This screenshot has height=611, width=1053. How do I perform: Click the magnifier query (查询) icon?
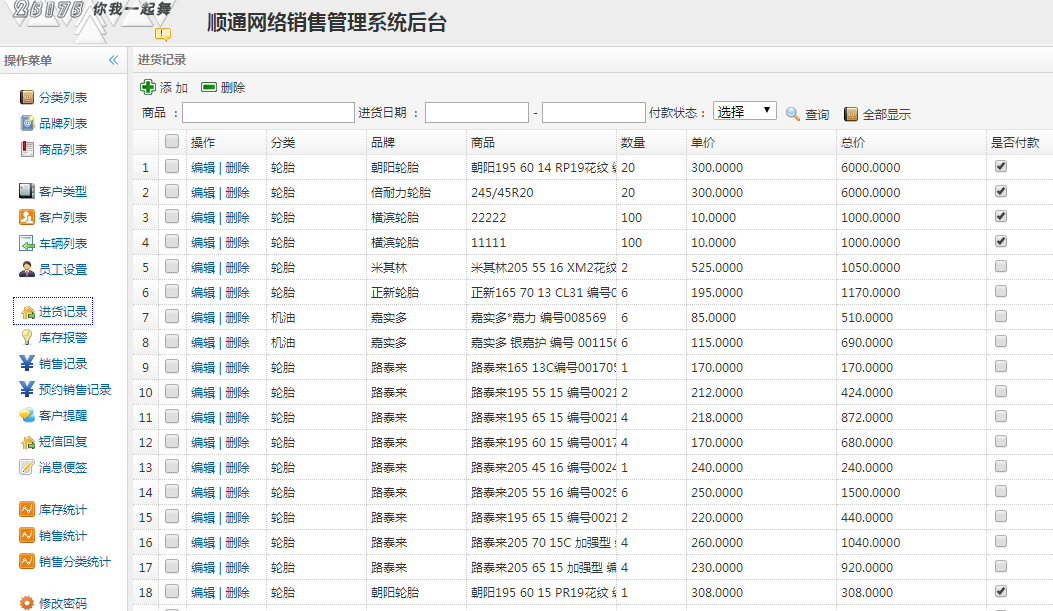tap(793, 114)
